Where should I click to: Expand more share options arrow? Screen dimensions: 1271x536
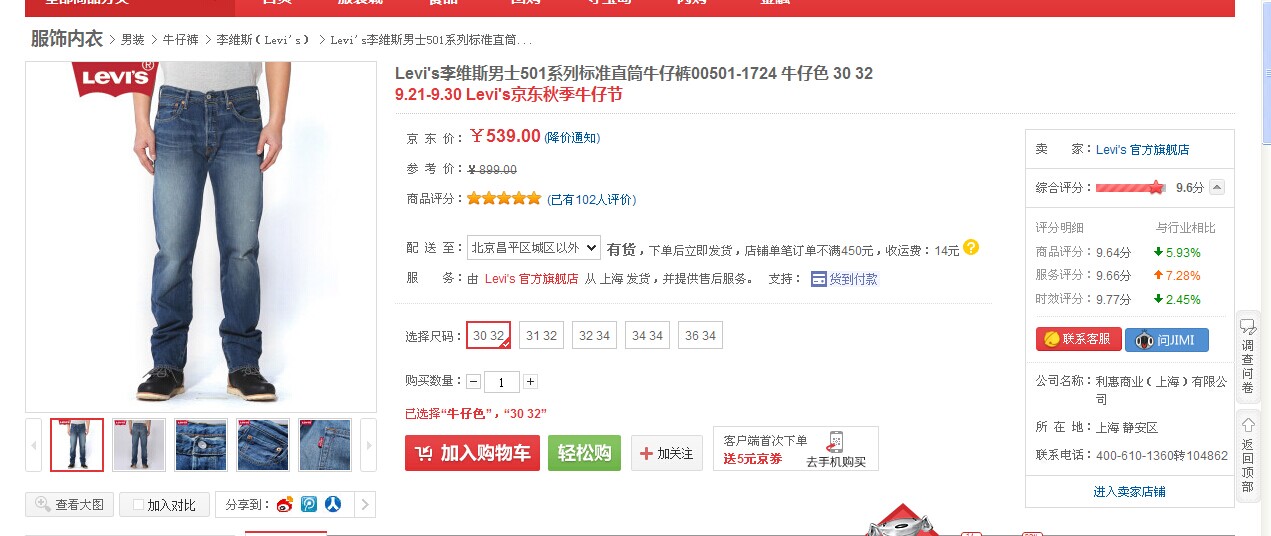click(365, 504)
